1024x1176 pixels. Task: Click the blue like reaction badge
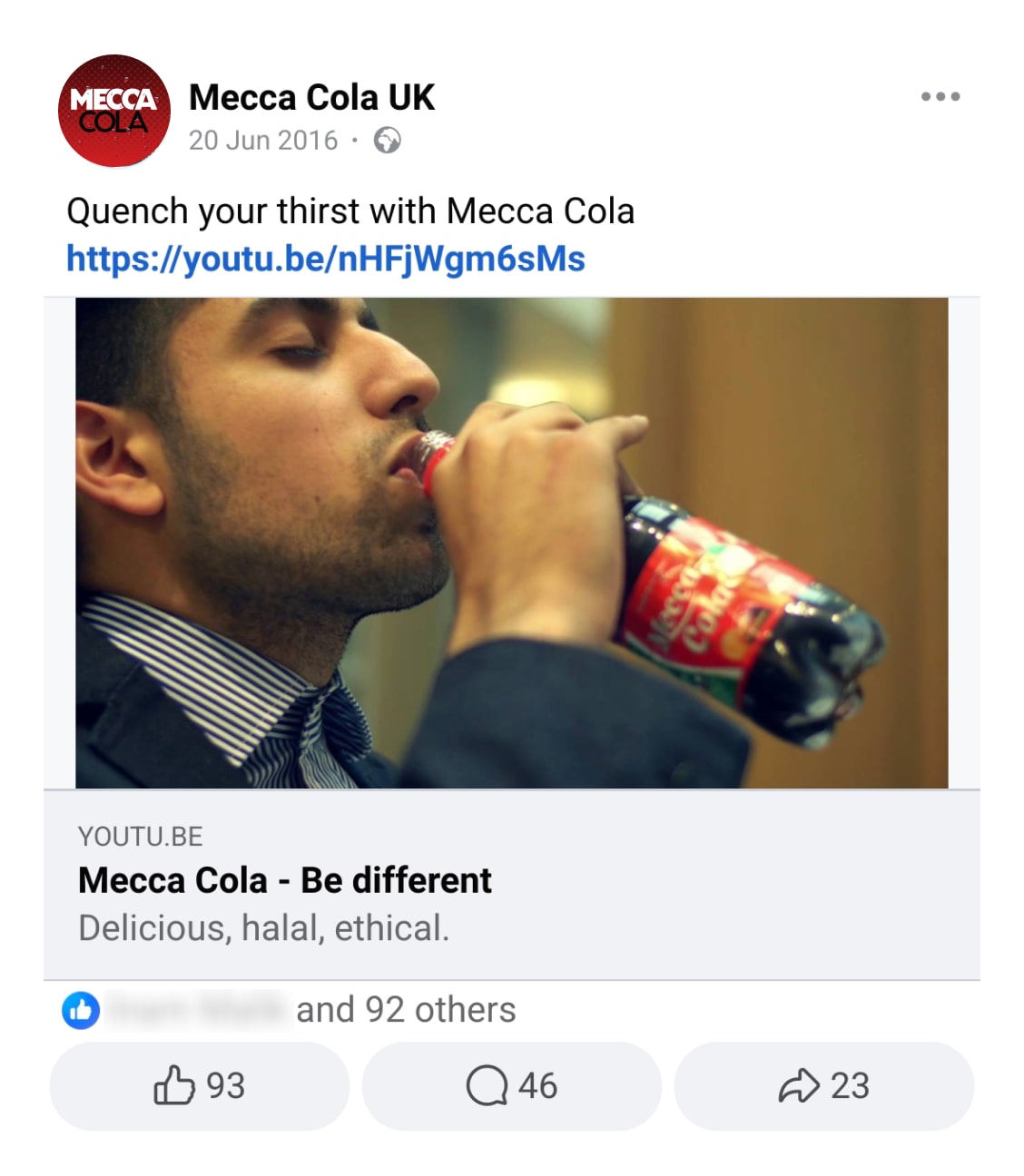coord(81,1010)
